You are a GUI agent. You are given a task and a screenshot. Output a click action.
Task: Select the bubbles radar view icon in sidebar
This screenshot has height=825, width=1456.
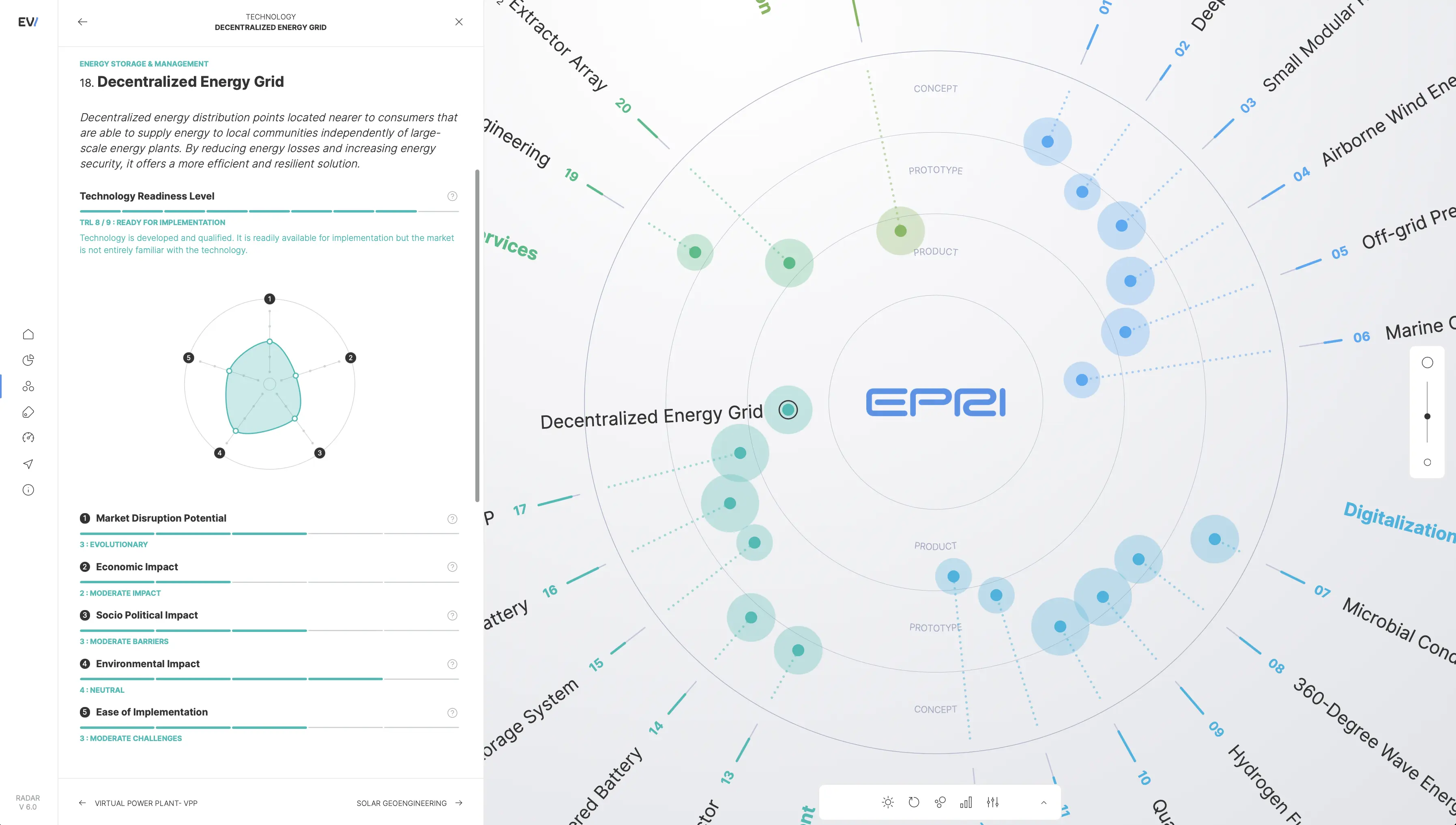click(28, 386)
